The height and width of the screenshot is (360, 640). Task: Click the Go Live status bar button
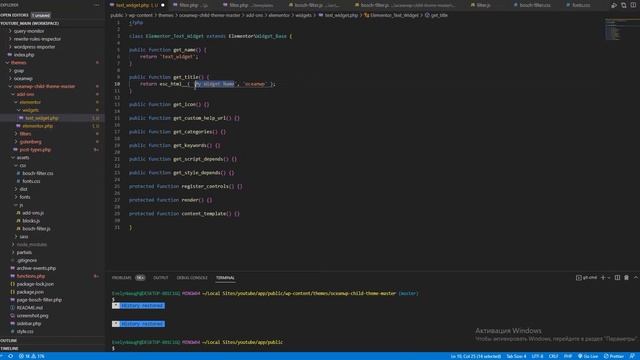588,356
